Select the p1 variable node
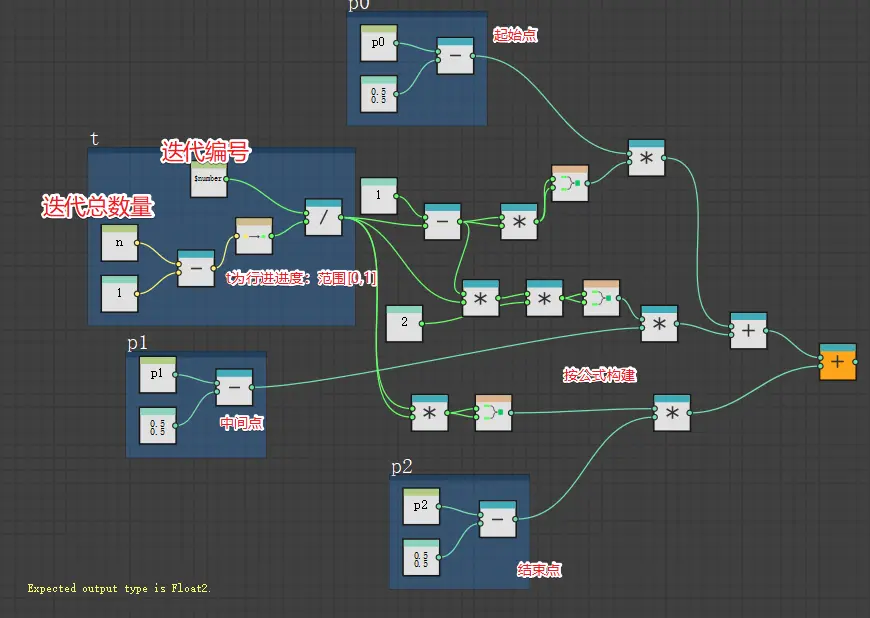Image resolution: width=870 pixels, height=618 pixels. click(158, 374)
